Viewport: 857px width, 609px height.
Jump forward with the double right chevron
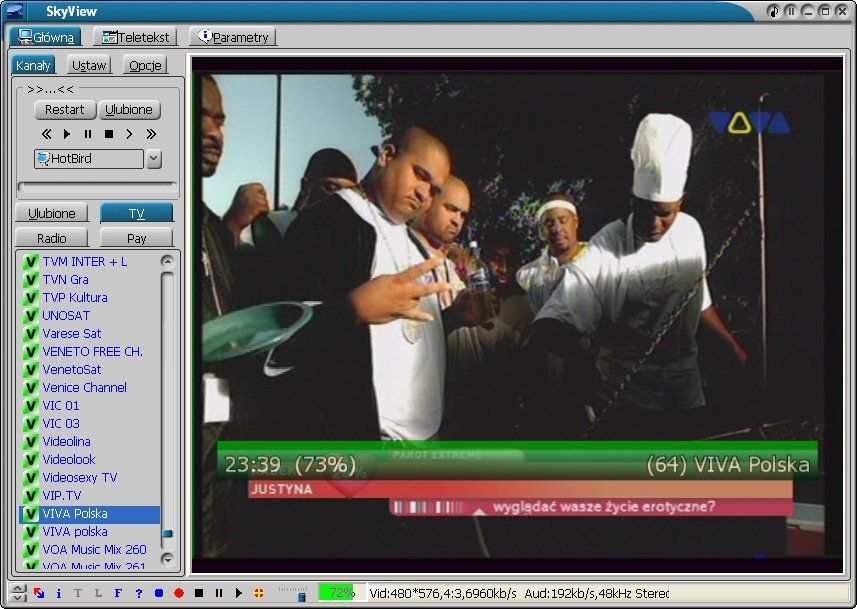tap(151, 134)
